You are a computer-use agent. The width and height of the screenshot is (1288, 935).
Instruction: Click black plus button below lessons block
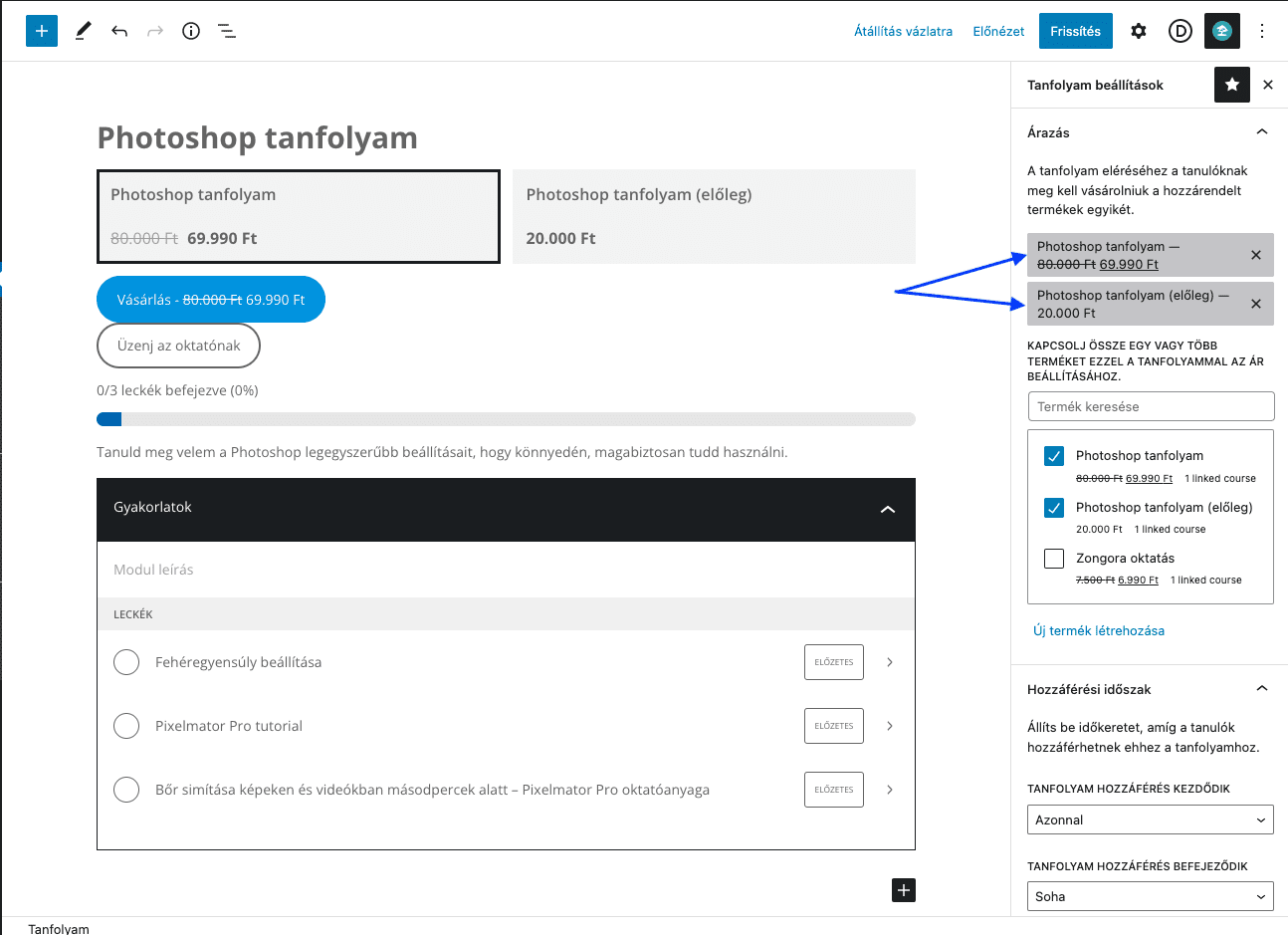tap(904, 890)
